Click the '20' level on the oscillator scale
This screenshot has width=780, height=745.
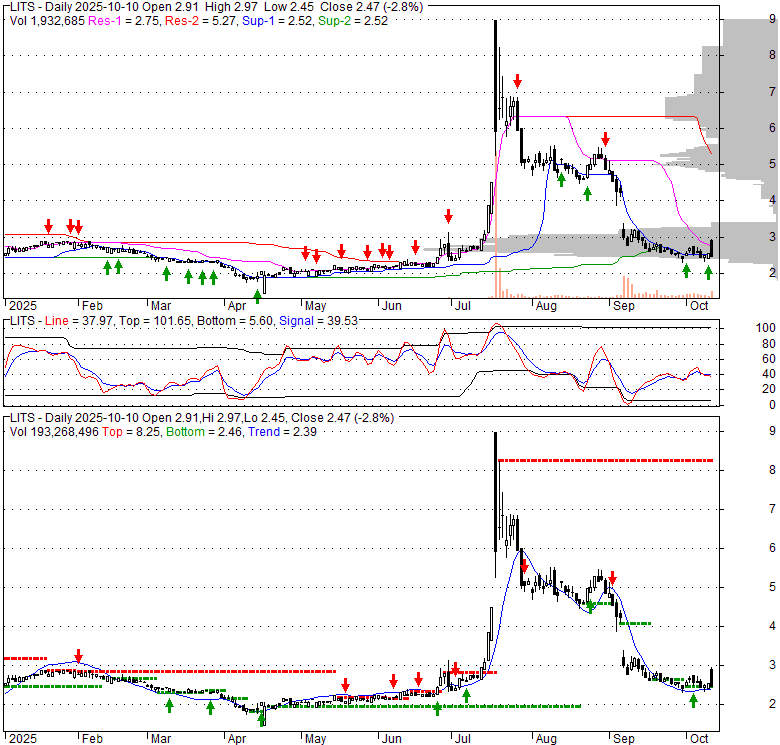[769, 389]
